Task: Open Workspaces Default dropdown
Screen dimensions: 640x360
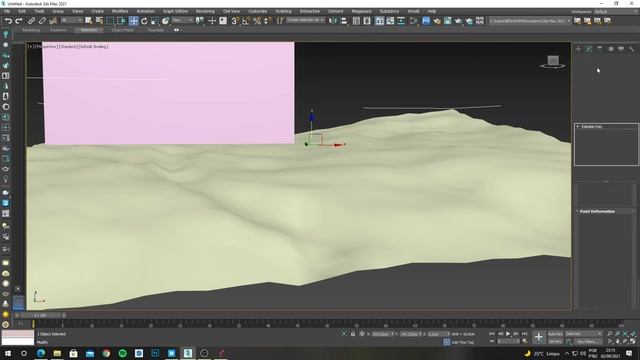Action: [x=616, y=11]
